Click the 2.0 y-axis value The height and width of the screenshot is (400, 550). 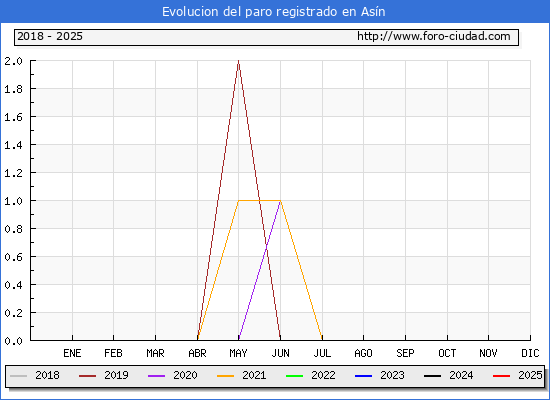pos(13,61)
